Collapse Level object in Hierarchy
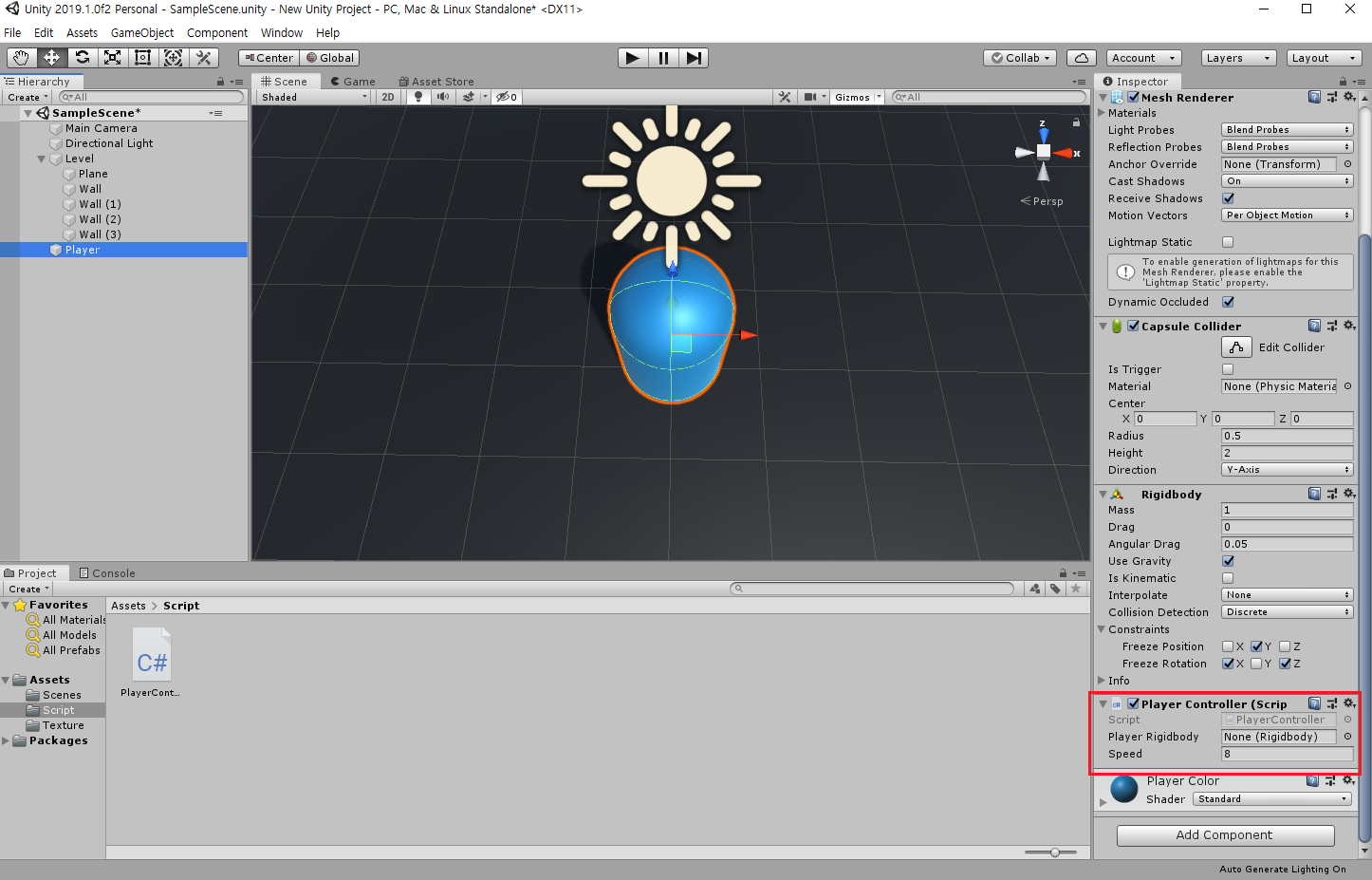This screenshot has width=1372, height=880. point(41,159)
